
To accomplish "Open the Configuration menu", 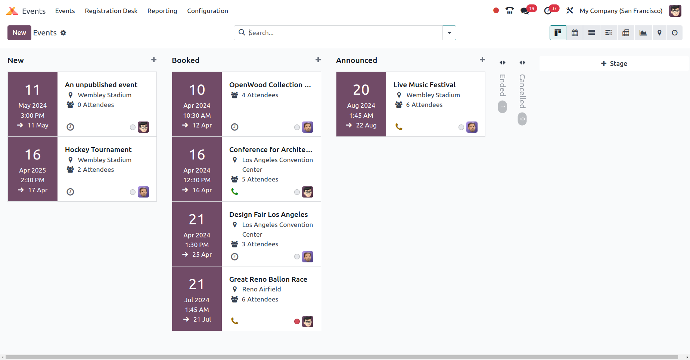I will 208,11.
